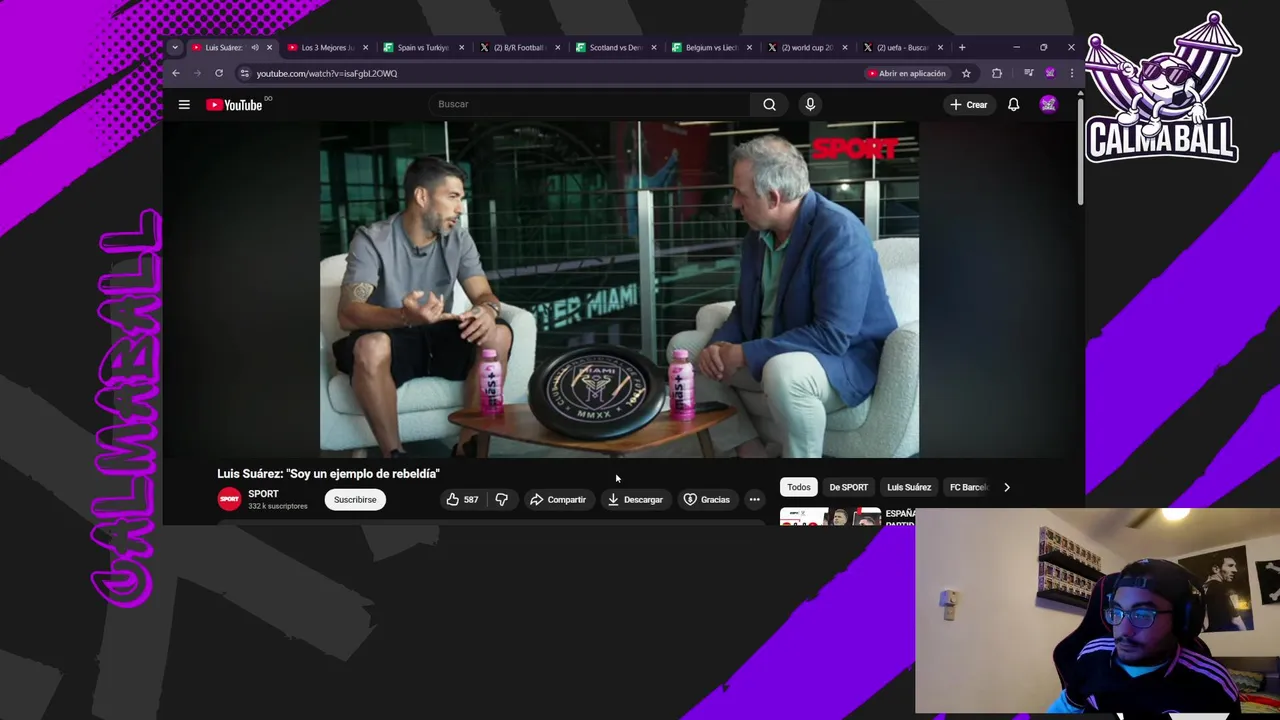Select the FC Barcelona filter chip

coord(969,487)
